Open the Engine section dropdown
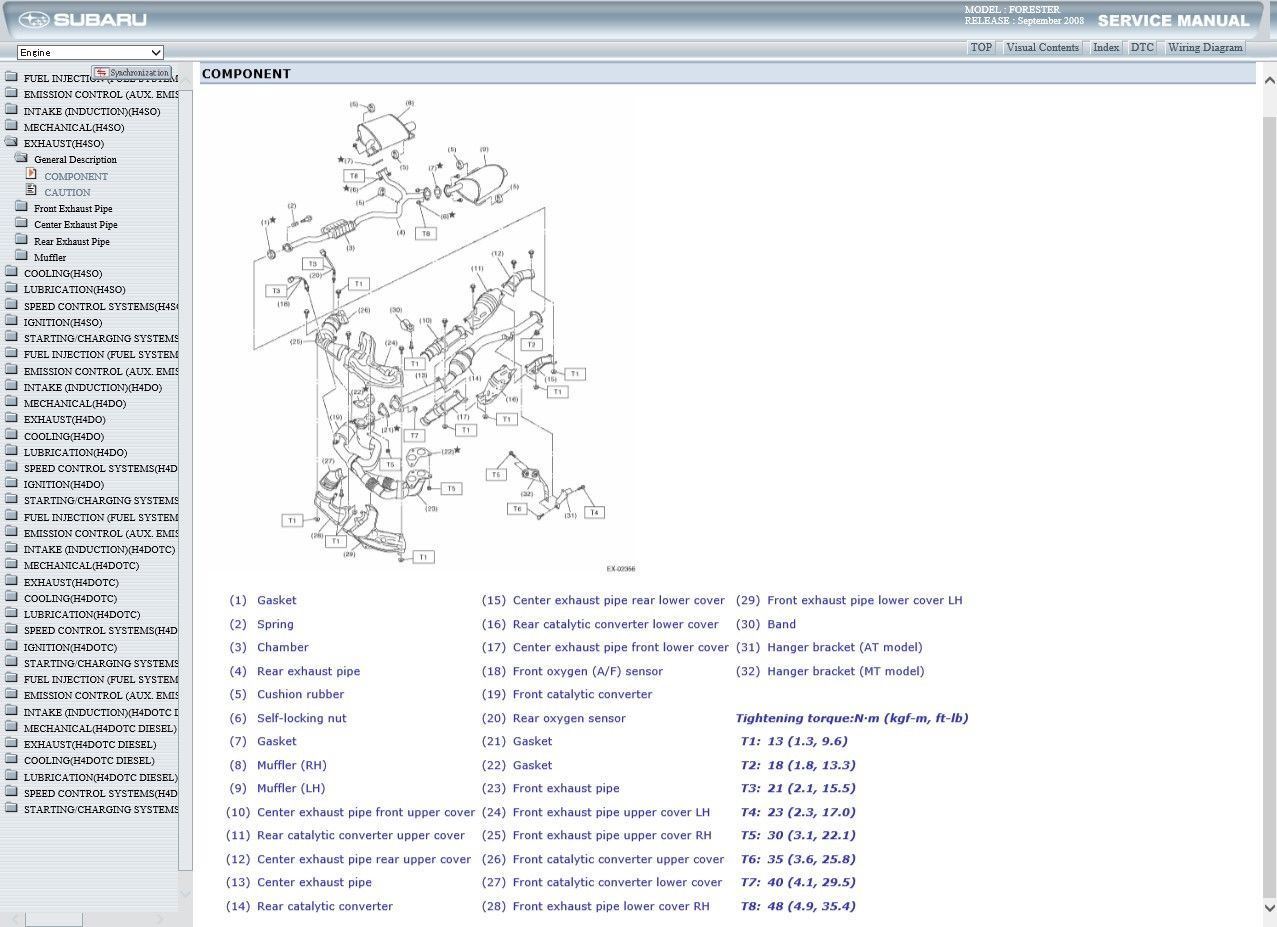The height and width of the screenshot is (927, 1277). [90, 52]
